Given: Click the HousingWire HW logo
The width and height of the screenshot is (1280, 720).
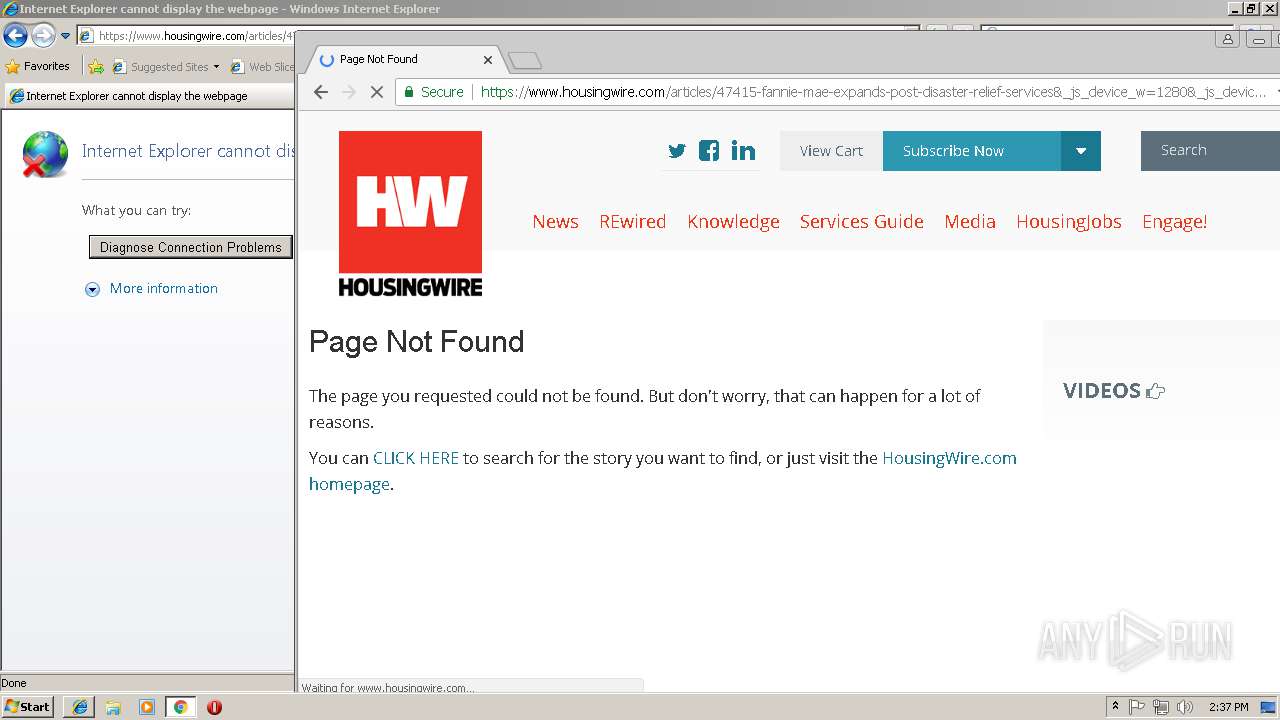Looking at the screenshot, I should (x=410, y=214).
